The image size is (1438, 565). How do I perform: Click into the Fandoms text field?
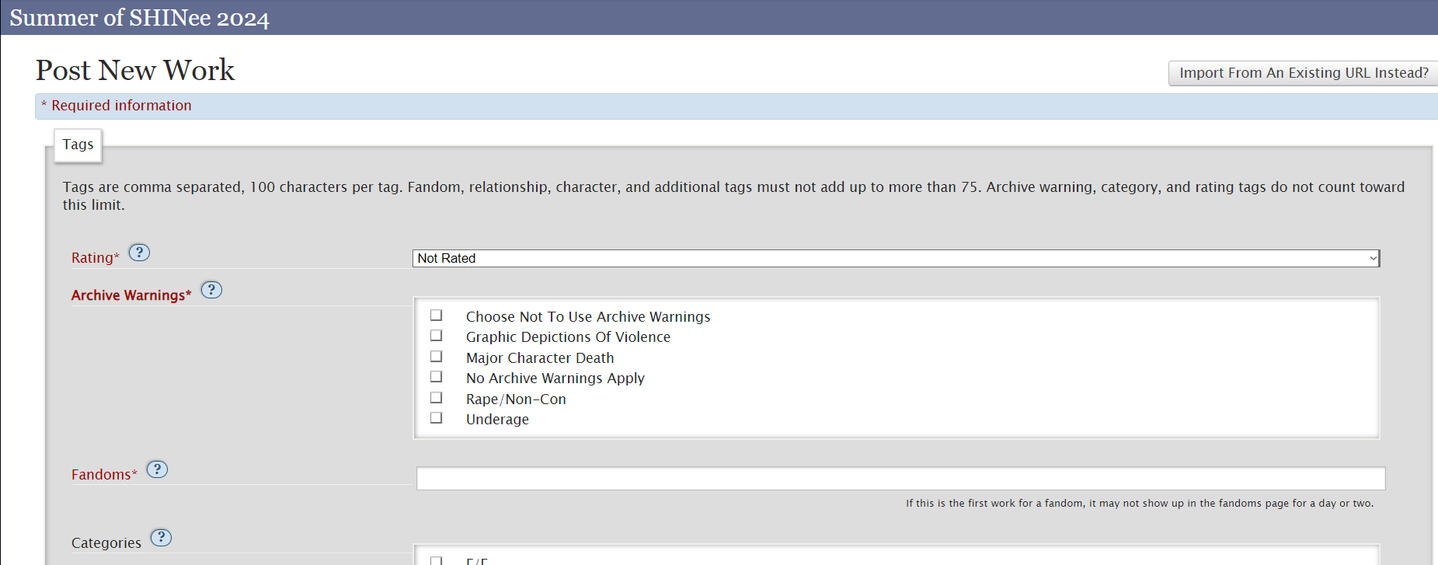900,479
